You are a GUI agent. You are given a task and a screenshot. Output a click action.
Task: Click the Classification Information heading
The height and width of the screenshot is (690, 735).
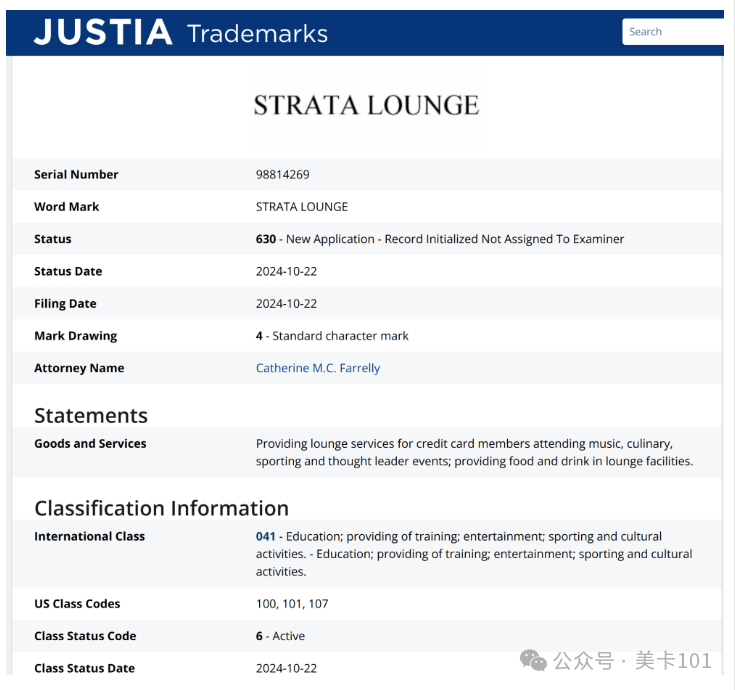click(162, 509)
